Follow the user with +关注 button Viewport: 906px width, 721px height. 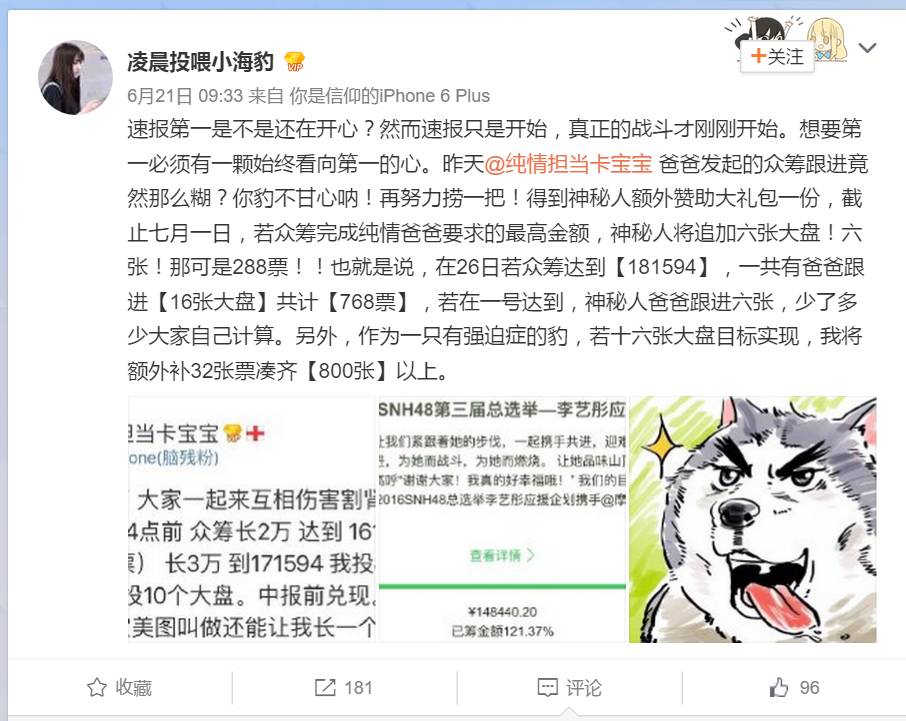pos(777,57)
